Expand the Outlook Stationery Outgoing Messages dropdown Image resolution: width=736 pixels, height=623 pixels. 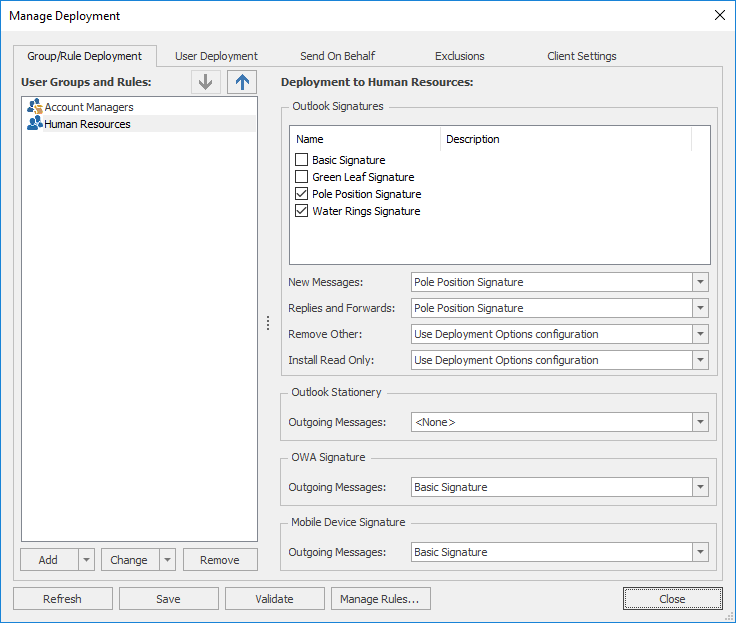click(x=700, y=422)
